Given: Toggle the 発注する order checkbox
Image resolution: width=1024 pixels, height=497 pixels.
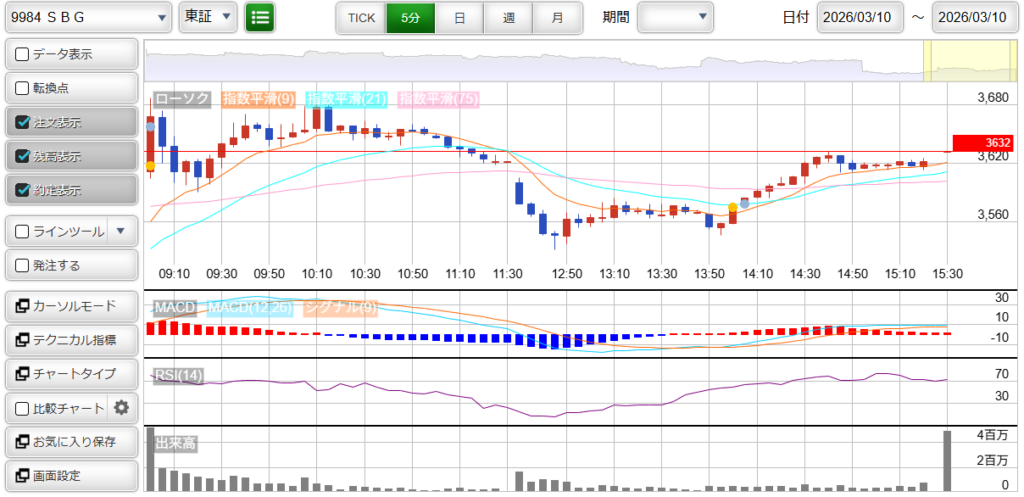Looking at the screenshot, I should [23, 266].
